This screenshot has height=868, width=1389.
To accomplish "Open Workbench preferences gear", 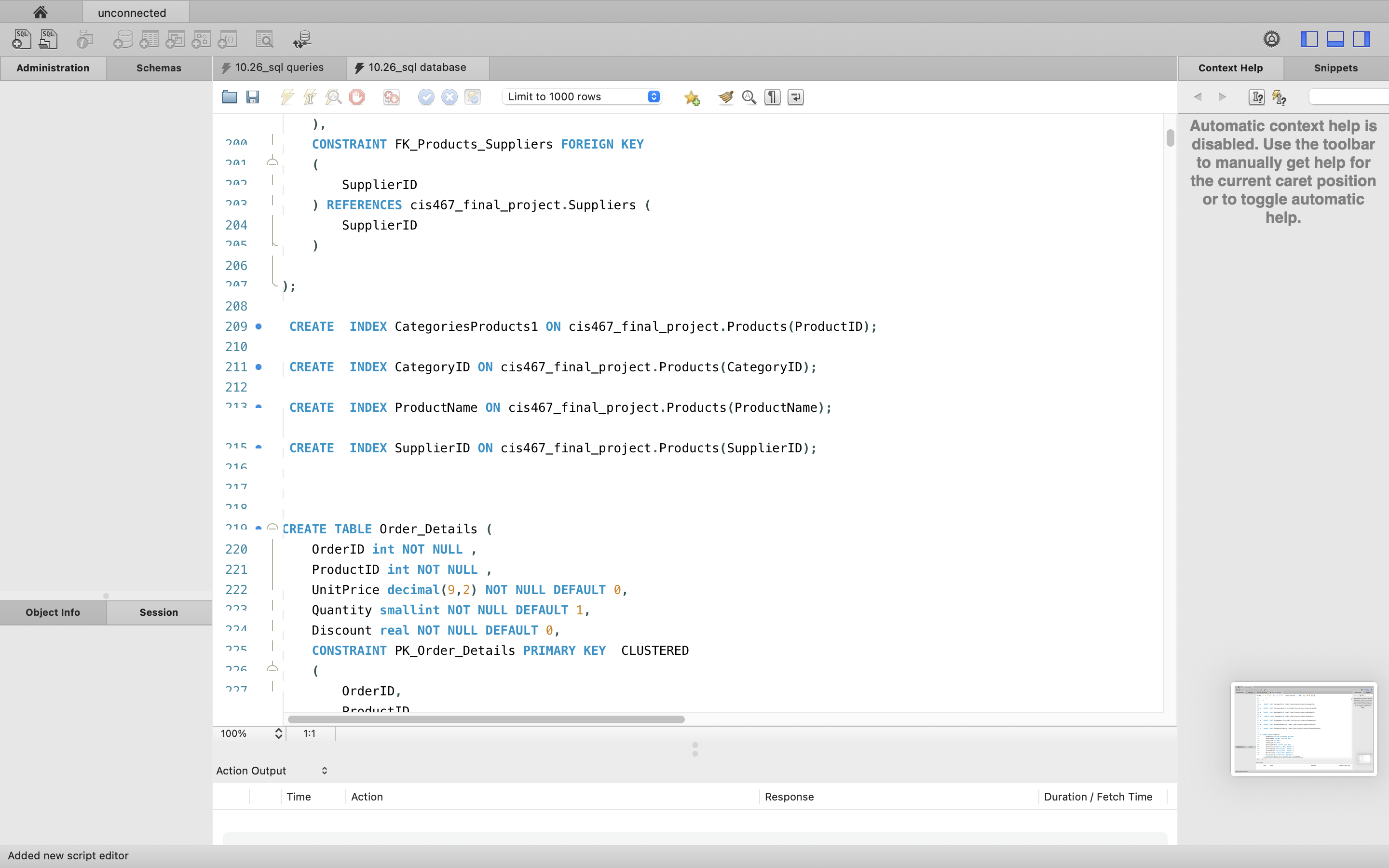I will tap(1271, 39).
